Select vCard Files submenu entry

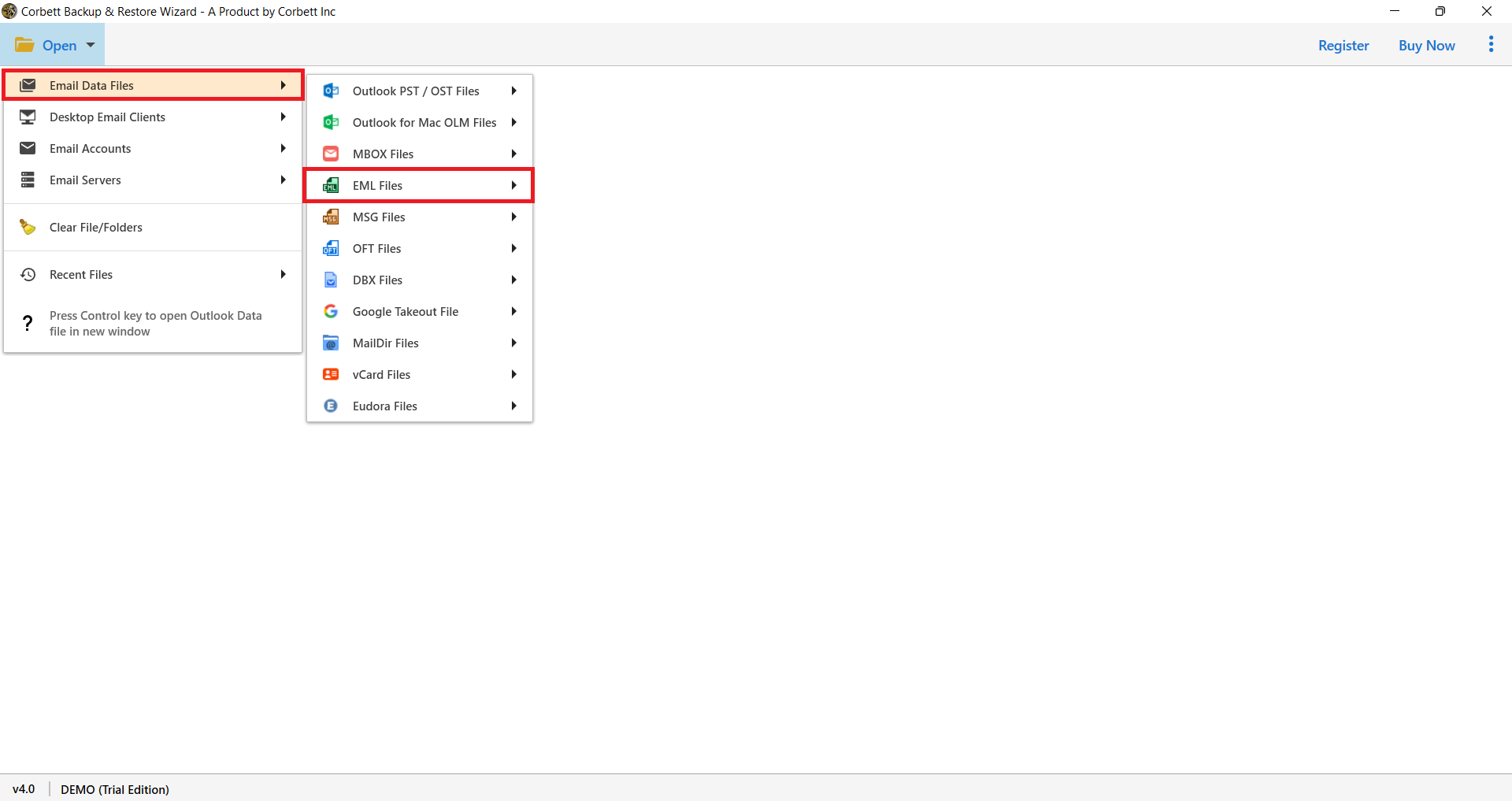(420, 374)
